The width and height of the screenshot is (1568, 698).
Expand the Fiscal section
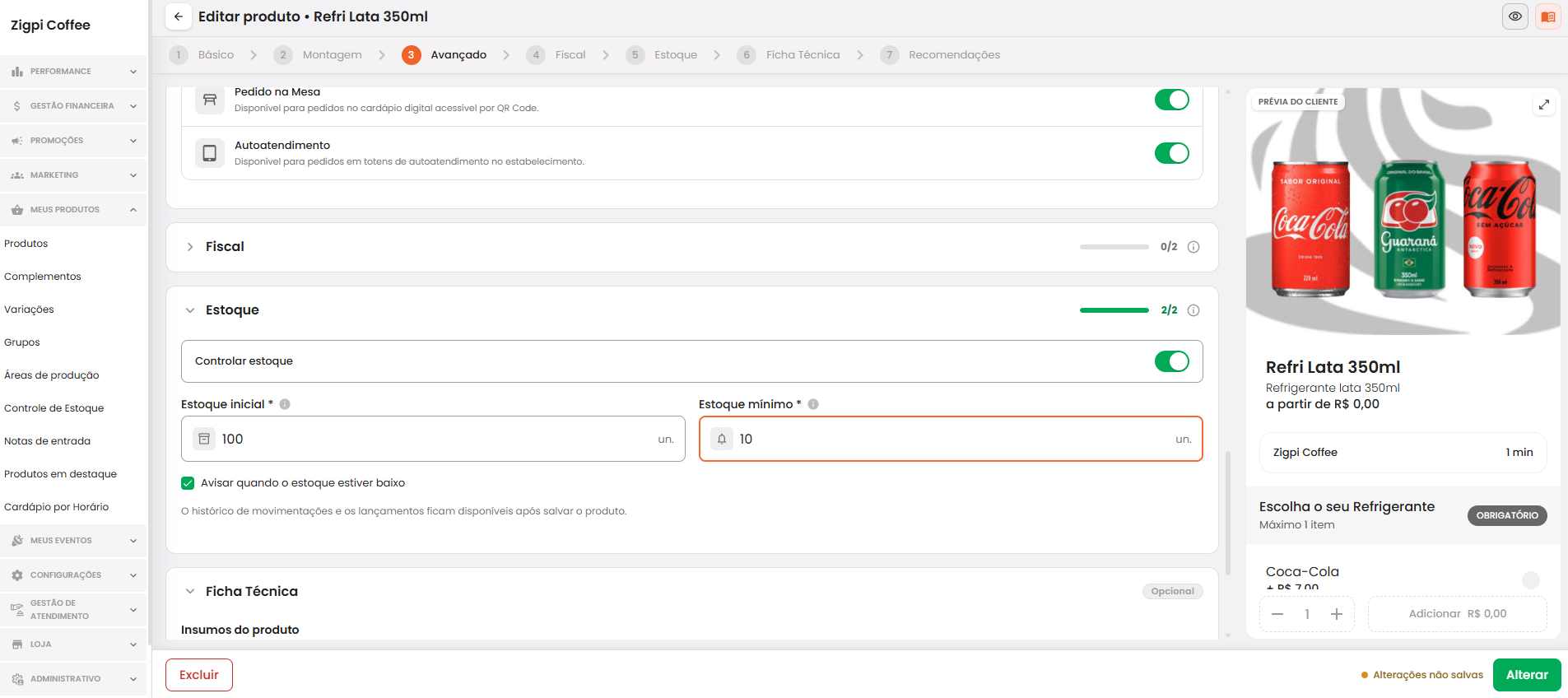[190, 247]
